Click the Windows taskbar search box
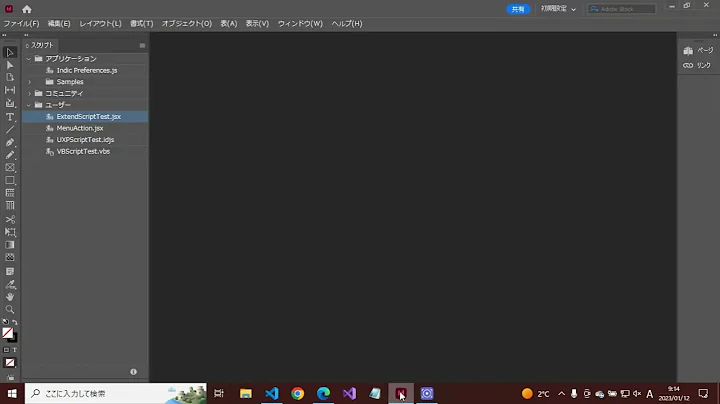720x404 pixels. [x=116, y=393]
